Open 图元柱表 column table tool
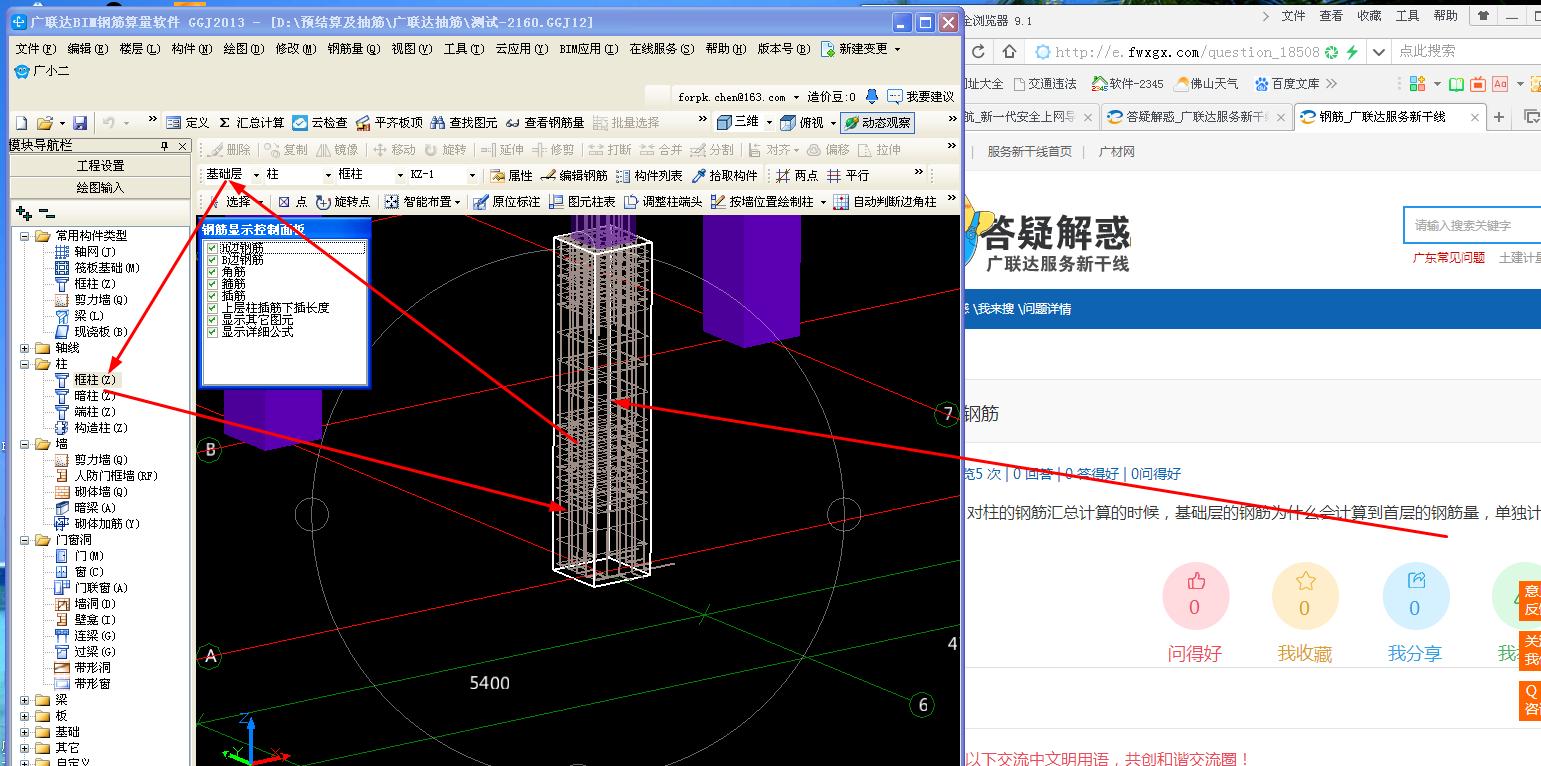1541x766 pixels. coord(581,201)
